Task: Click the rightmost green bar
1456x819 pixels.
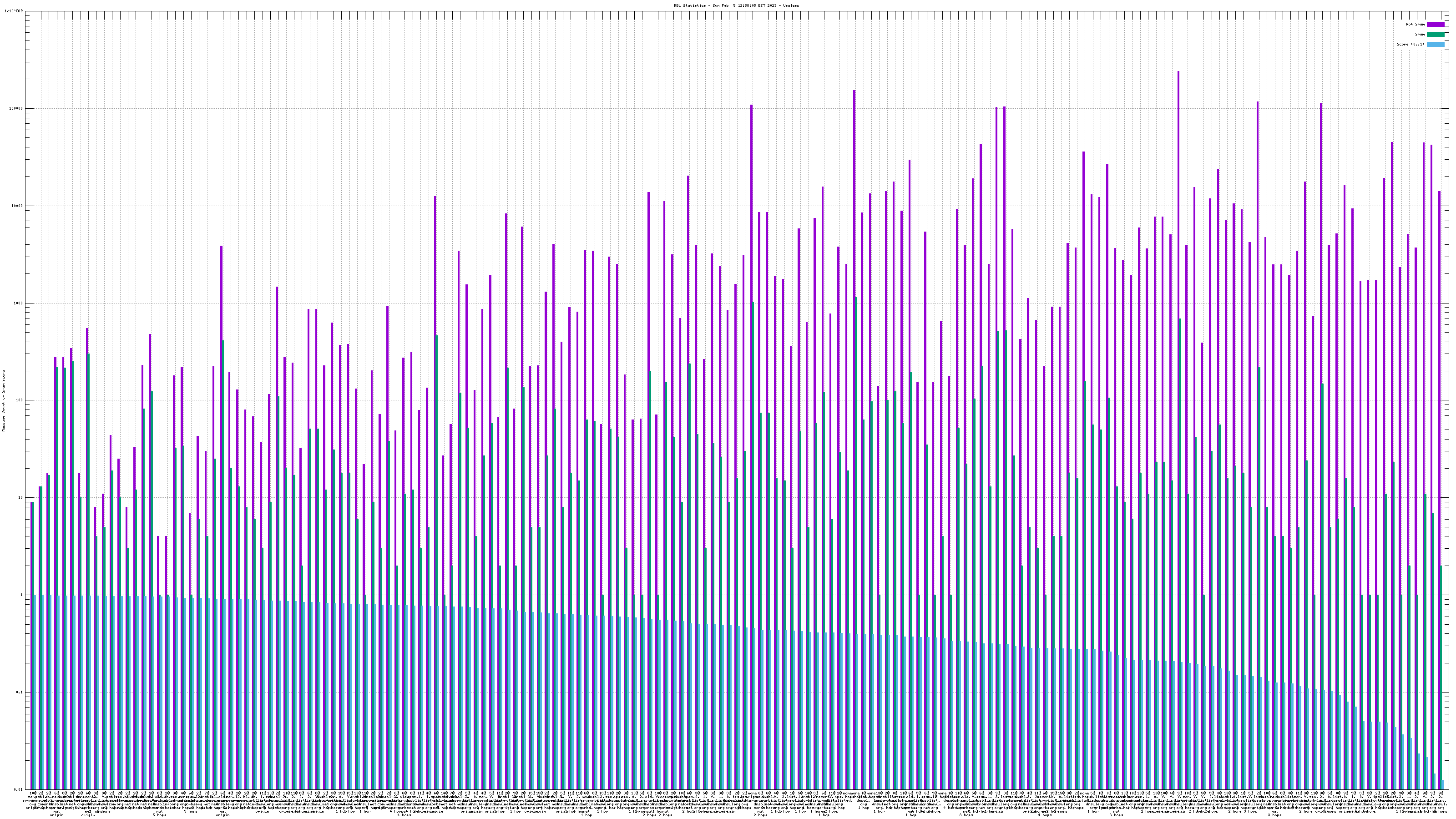Action: coord(1441,678)
